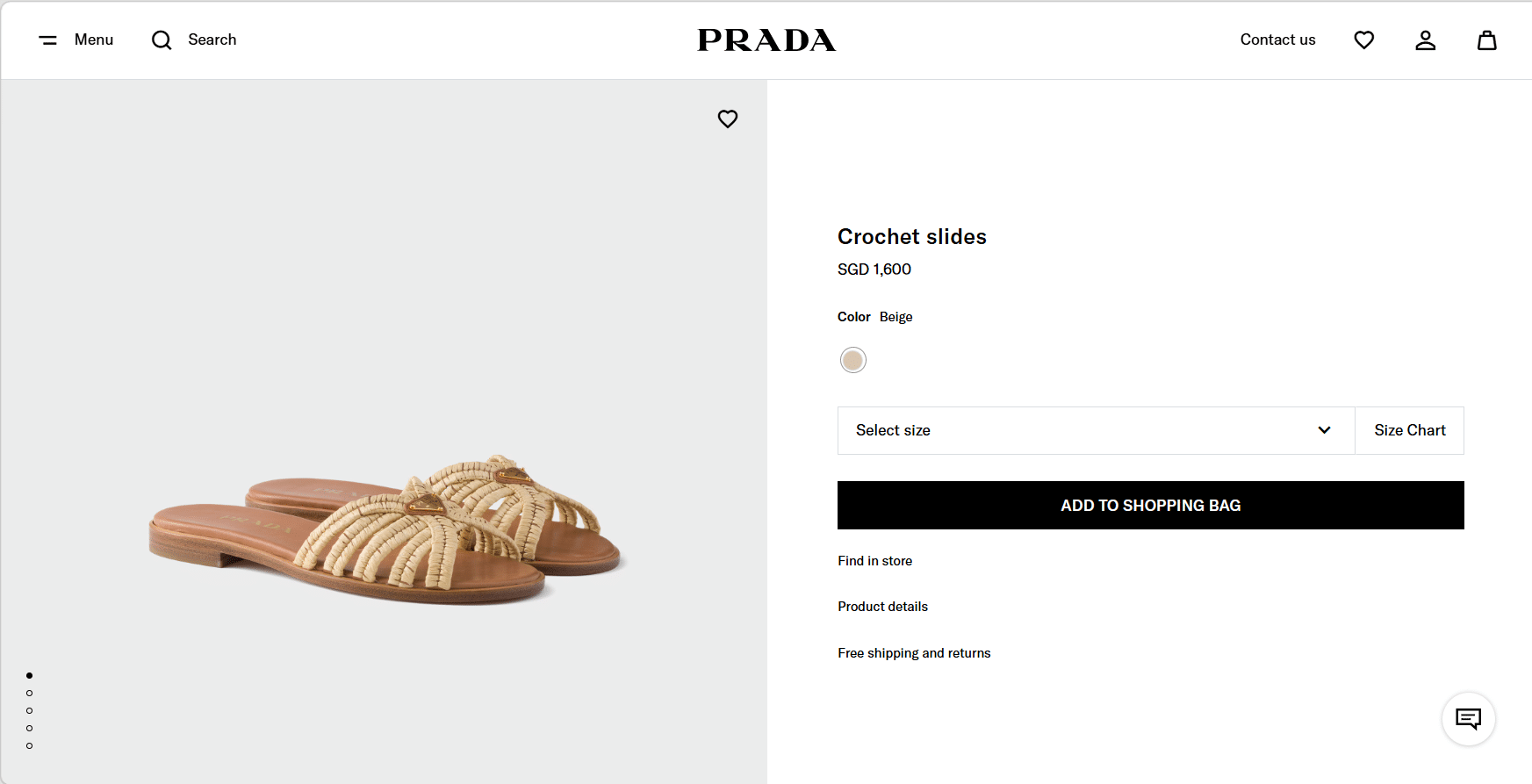Expand Free shipping and returns info

[x=914, y=653]
